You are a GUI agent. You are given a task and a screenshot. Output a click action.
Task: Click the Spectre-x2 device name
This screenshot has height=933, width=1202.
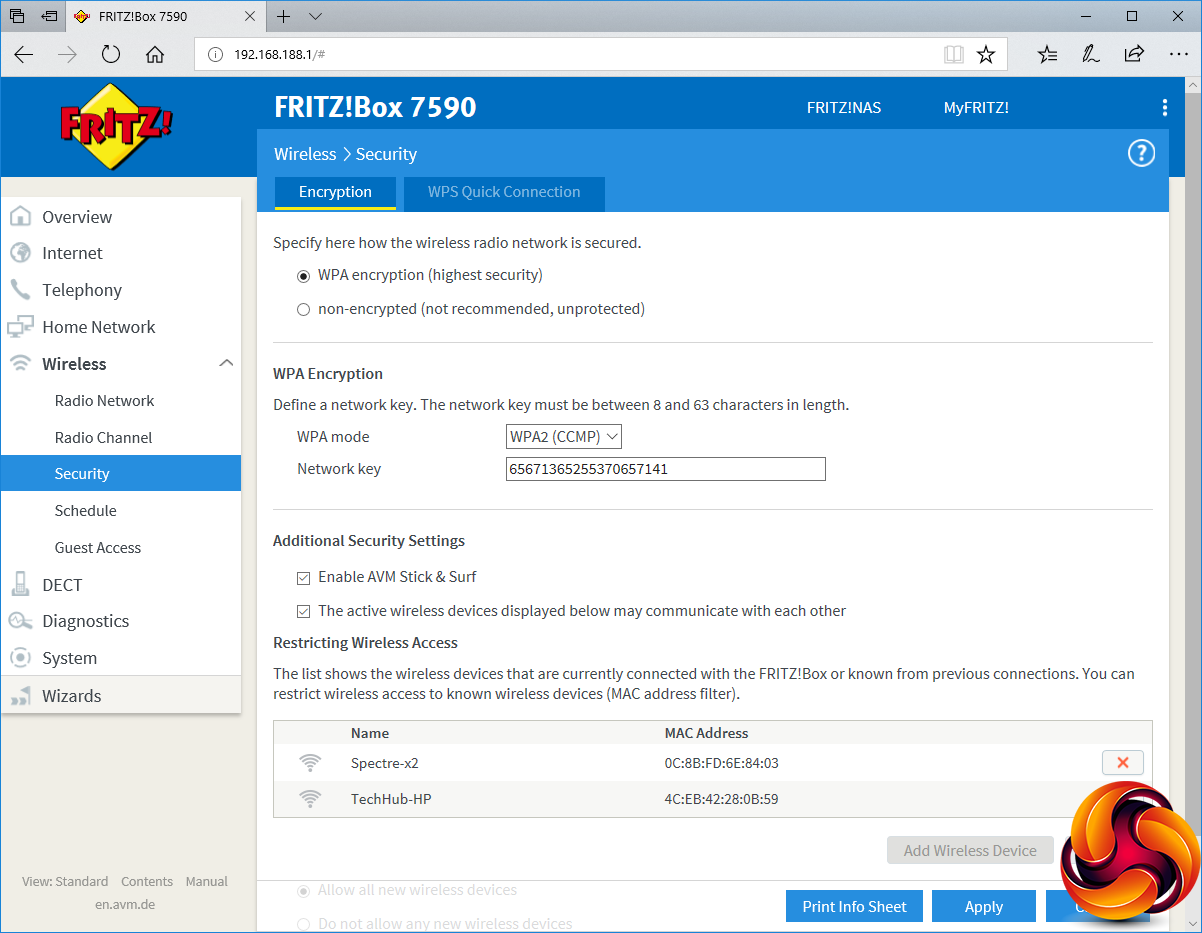385,763
